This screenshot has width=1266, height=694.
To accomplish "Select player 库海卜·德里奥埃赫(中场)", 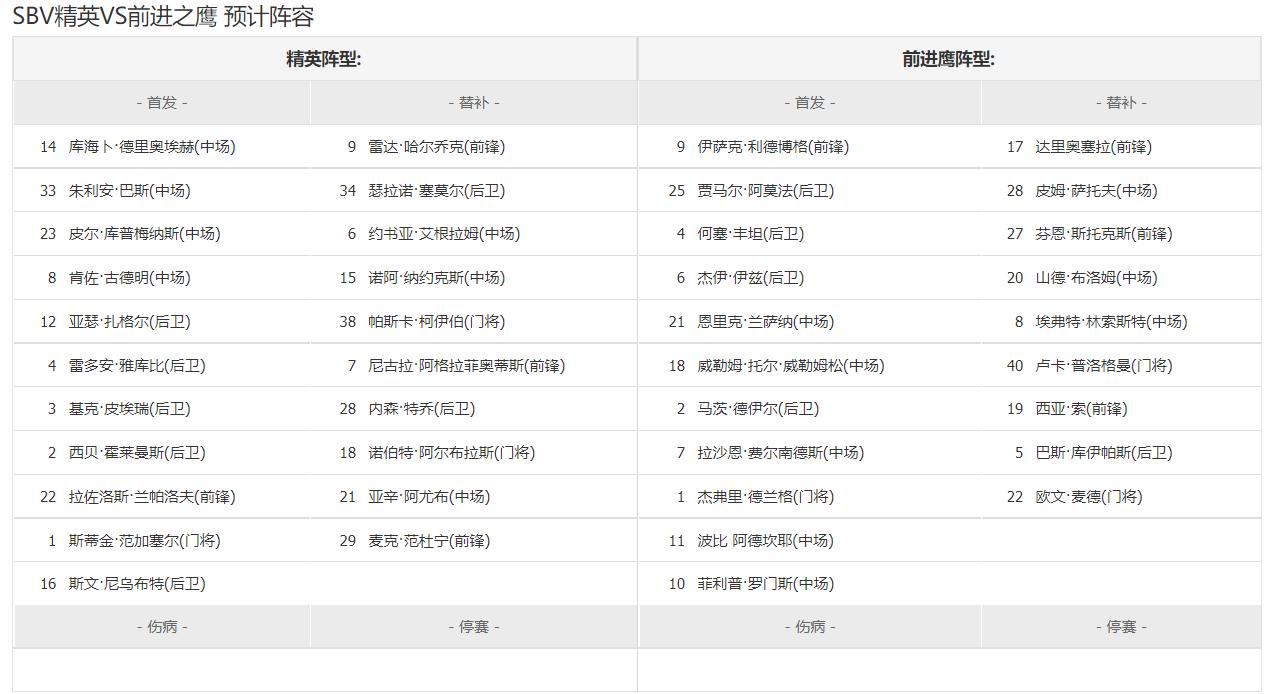I will coord(151,147).
